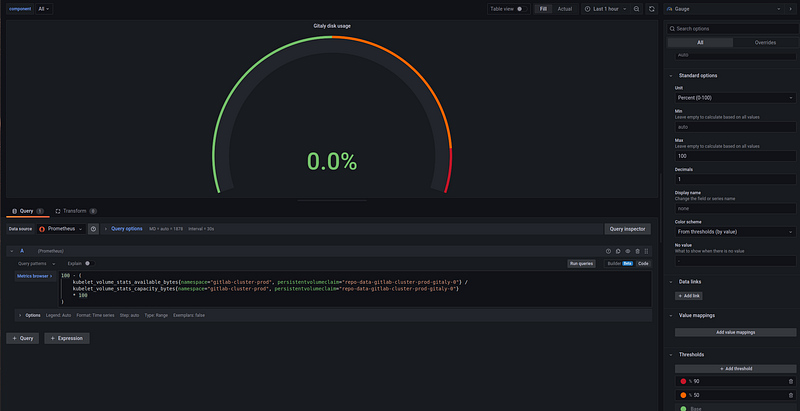Open the Gauge visualization picker dropdown
Viewport: 800px width, 411px height.
[x=723, y=9]
